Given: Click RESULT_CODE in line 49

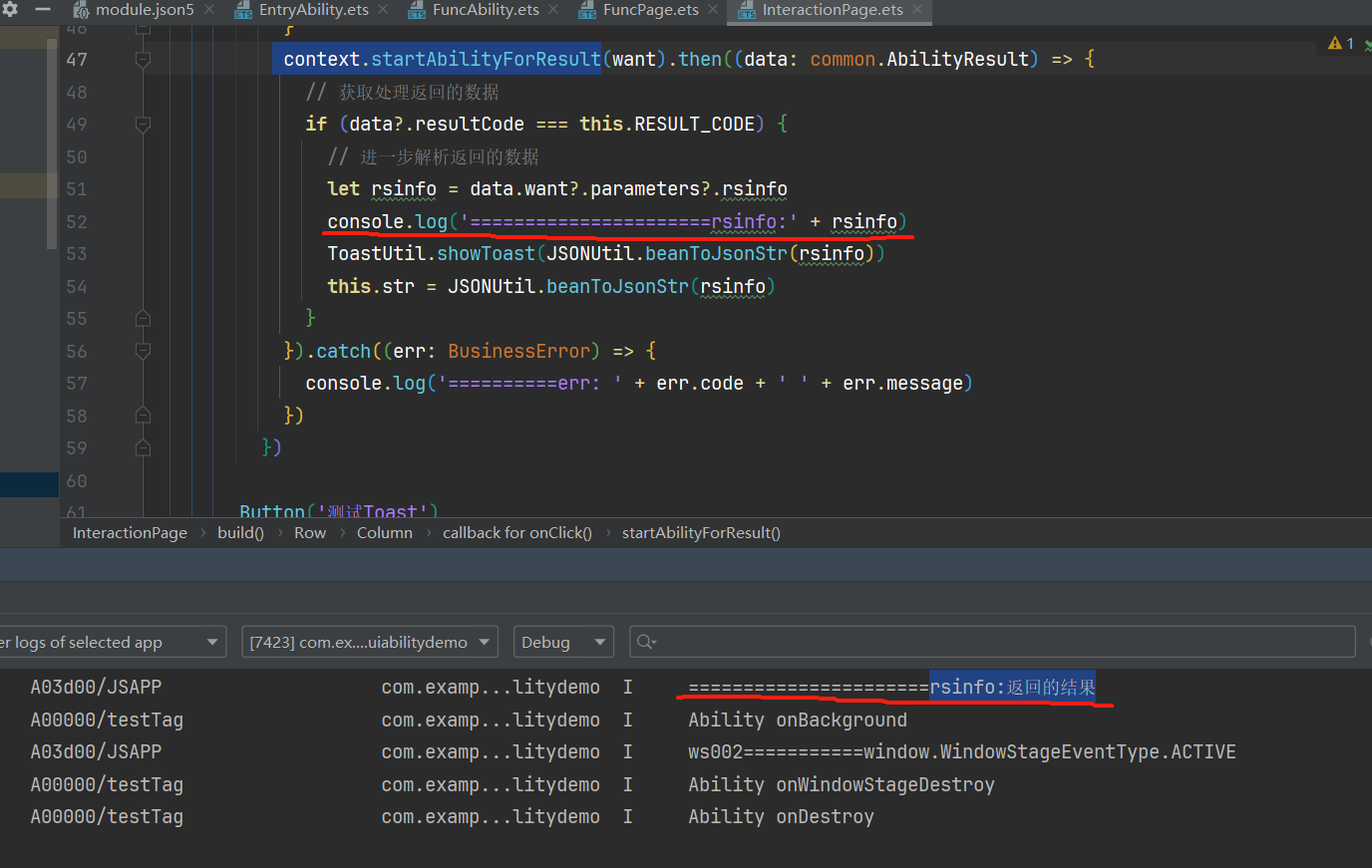Looking at the screenshot, I should [x=695, y=125].
